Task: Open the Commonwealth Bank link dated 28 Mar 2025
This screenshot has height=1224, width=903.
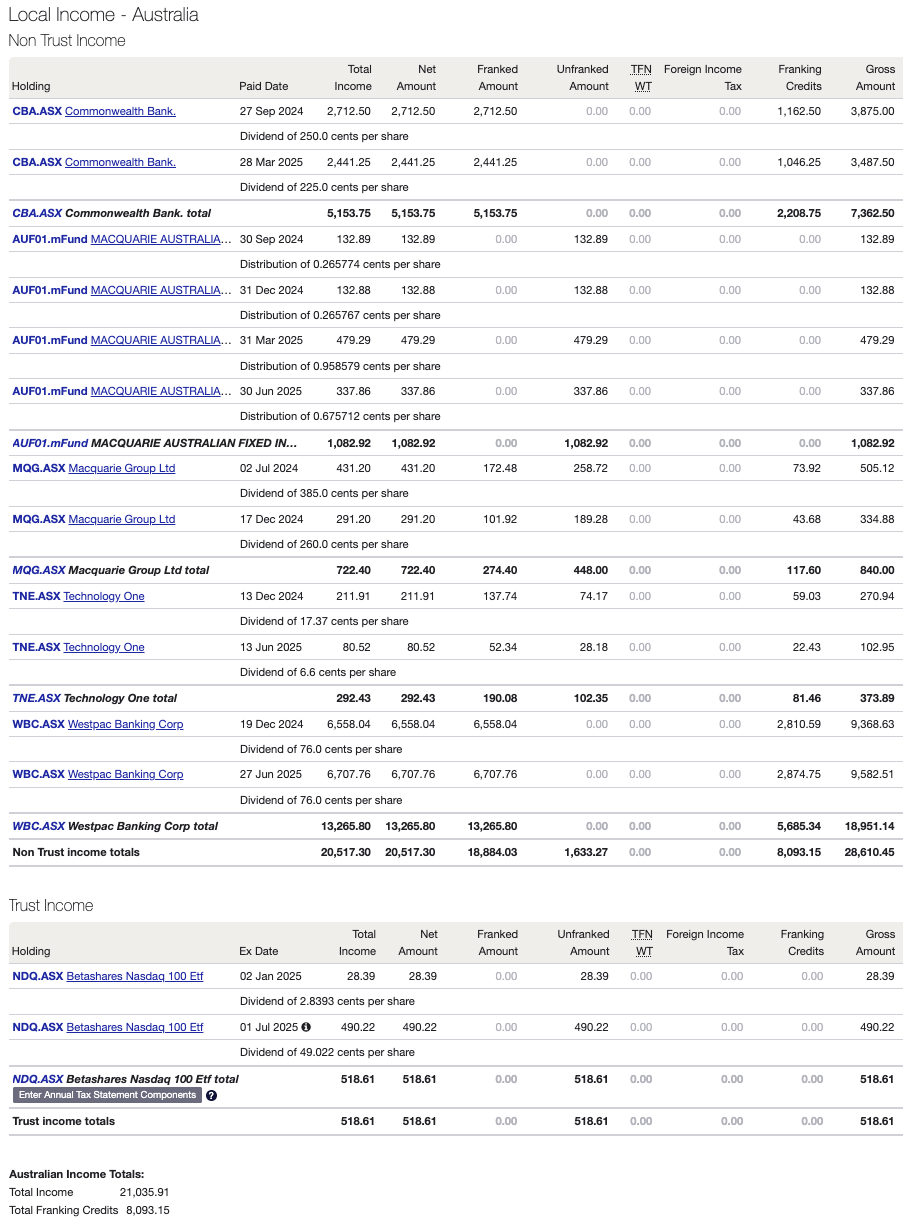Action: tap(119, 162)
